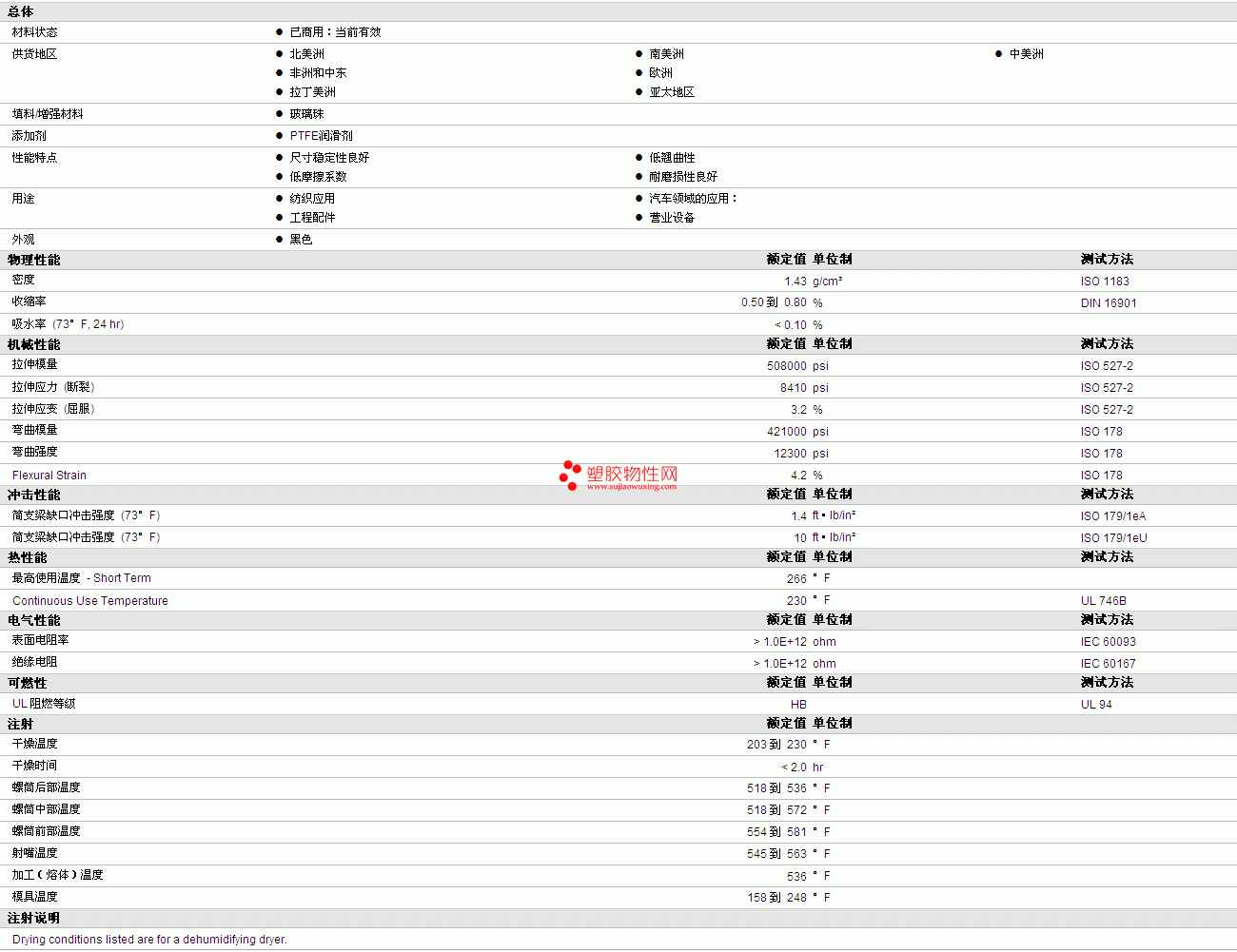Screen dimensions: 1237x952
Task: Click the 注射说明 section header
Action: (33, 918)
